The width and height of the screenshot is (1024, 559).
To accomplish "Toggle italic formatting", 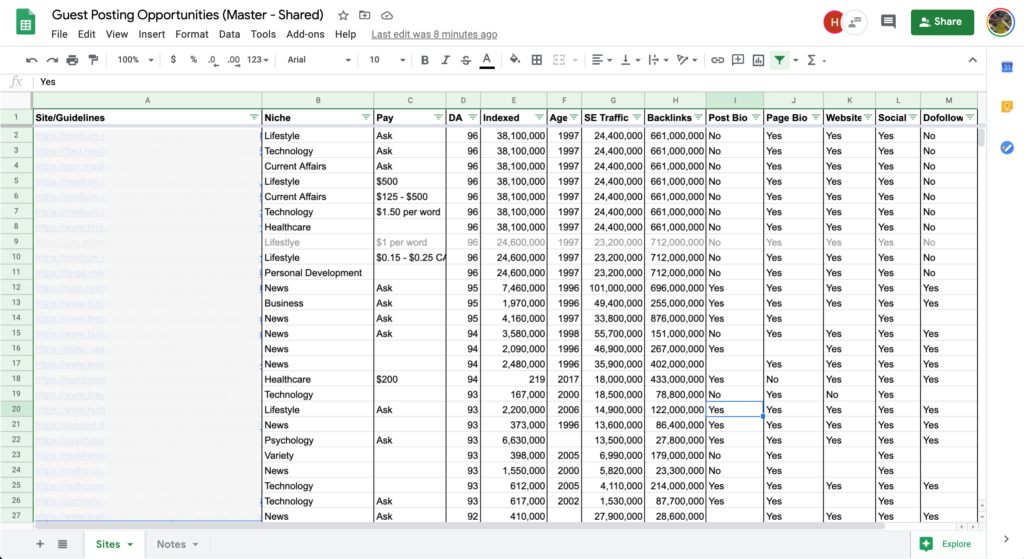I will (445, 60).
